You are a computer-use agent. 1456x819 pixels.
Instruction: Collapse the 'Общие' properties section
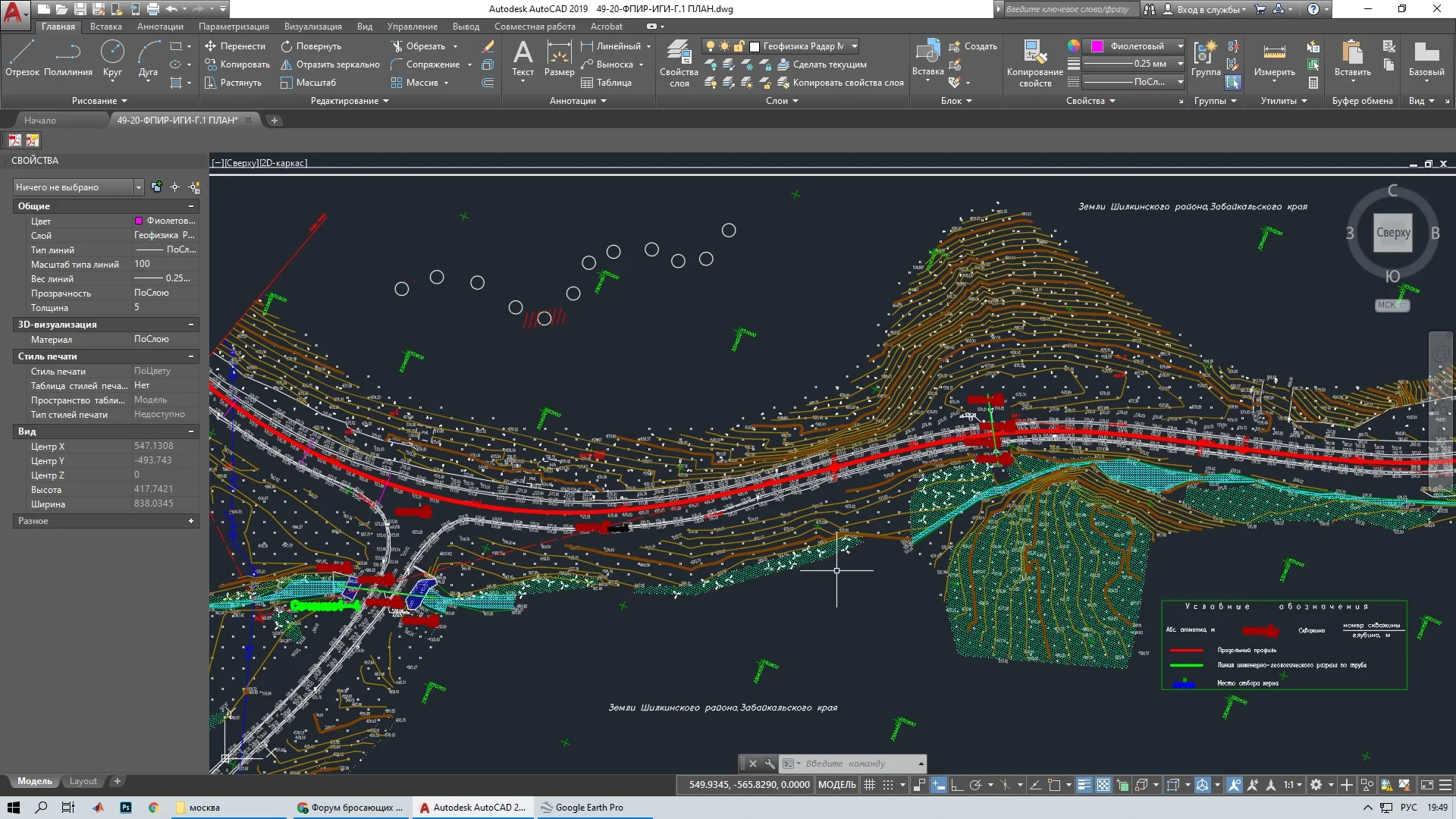click(x=191, y=206)
